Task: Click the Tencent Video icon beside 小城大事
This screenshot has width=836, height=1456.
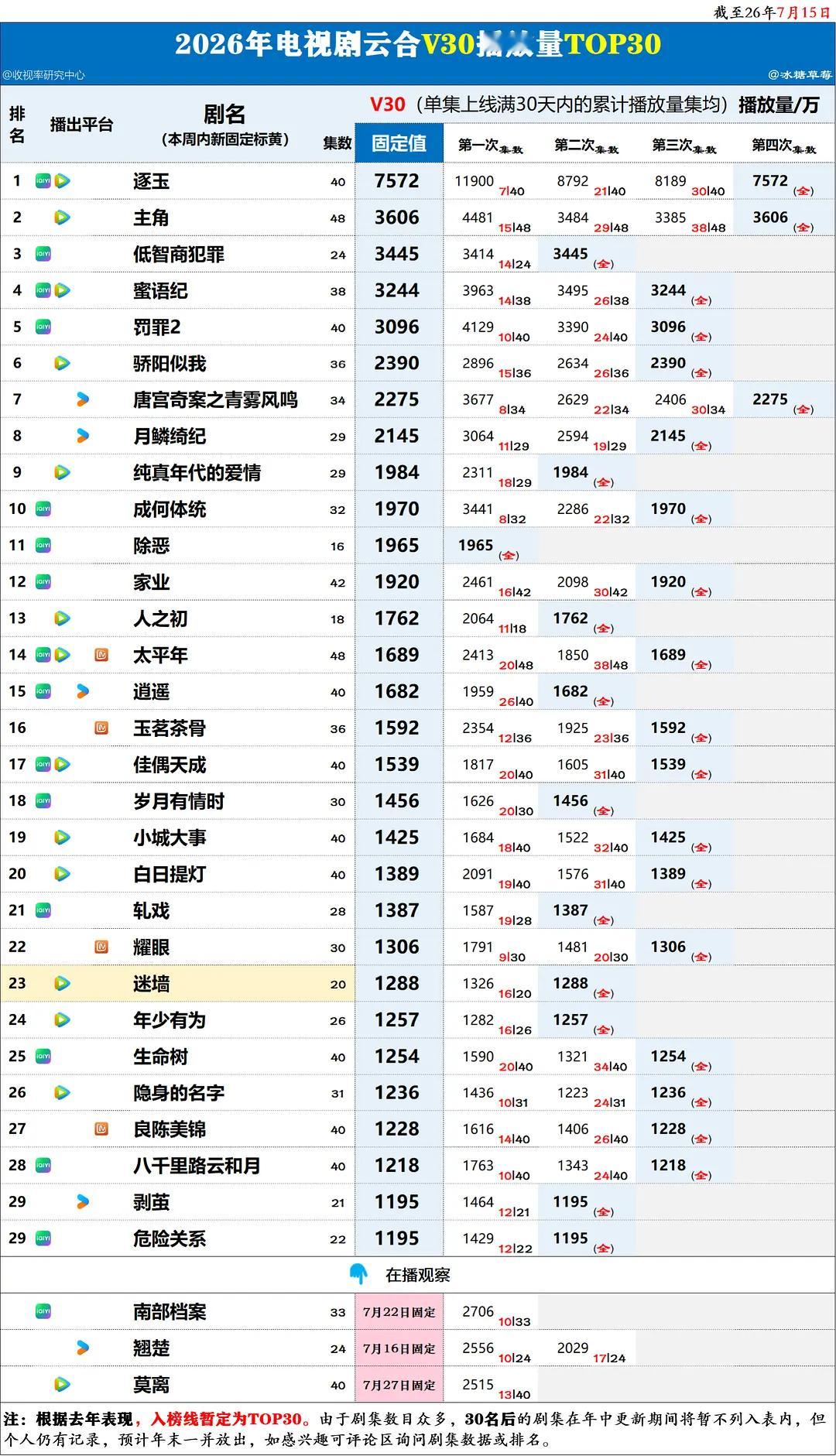Action: (x=63, y=837)
